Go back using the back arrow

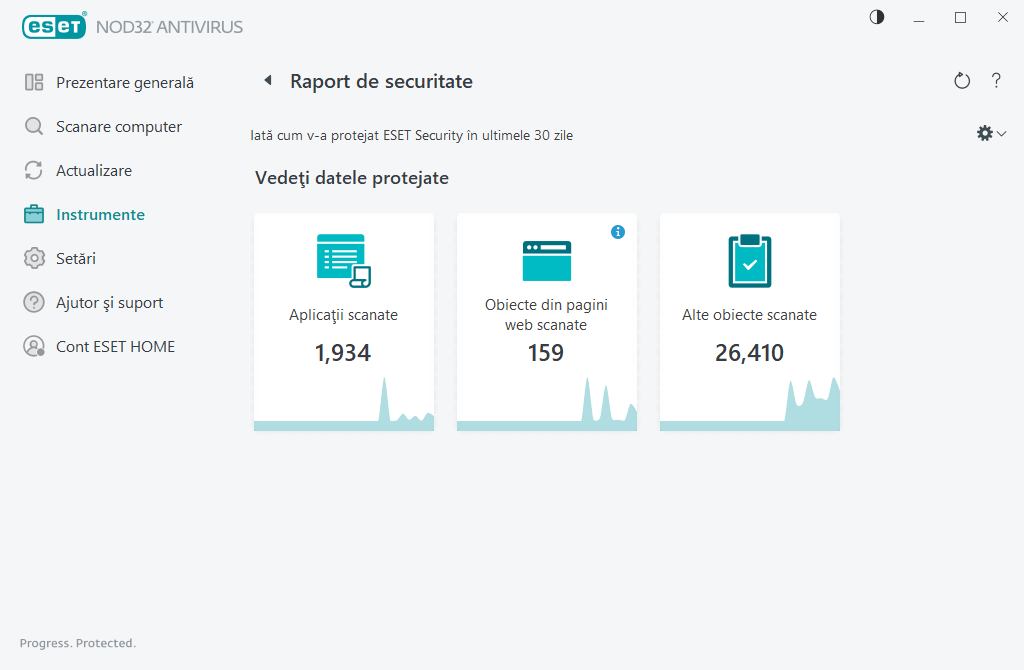(267, 80)
